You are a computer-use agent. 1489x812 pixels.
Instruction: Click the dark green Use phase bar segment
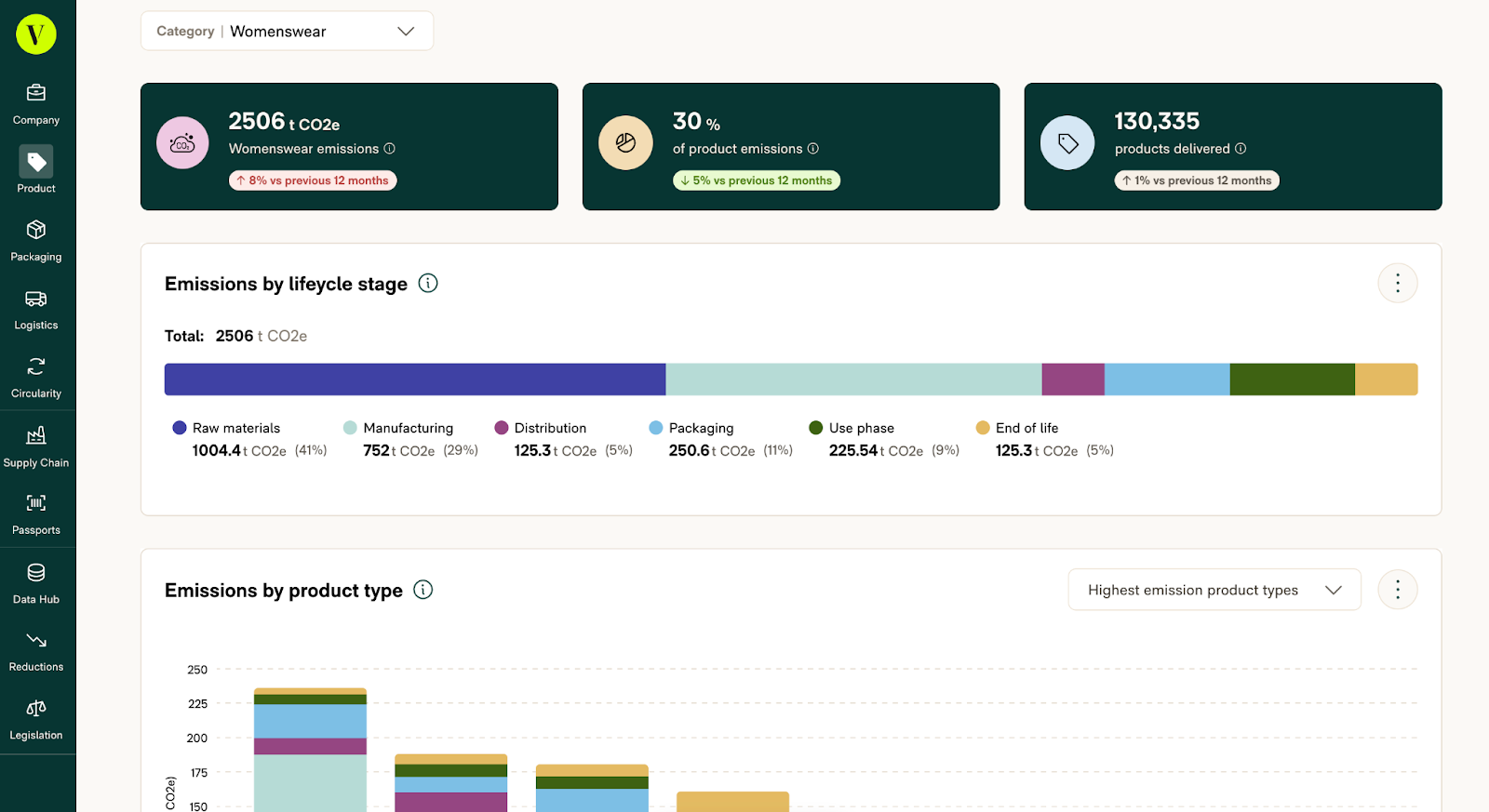coord(1293,379)
